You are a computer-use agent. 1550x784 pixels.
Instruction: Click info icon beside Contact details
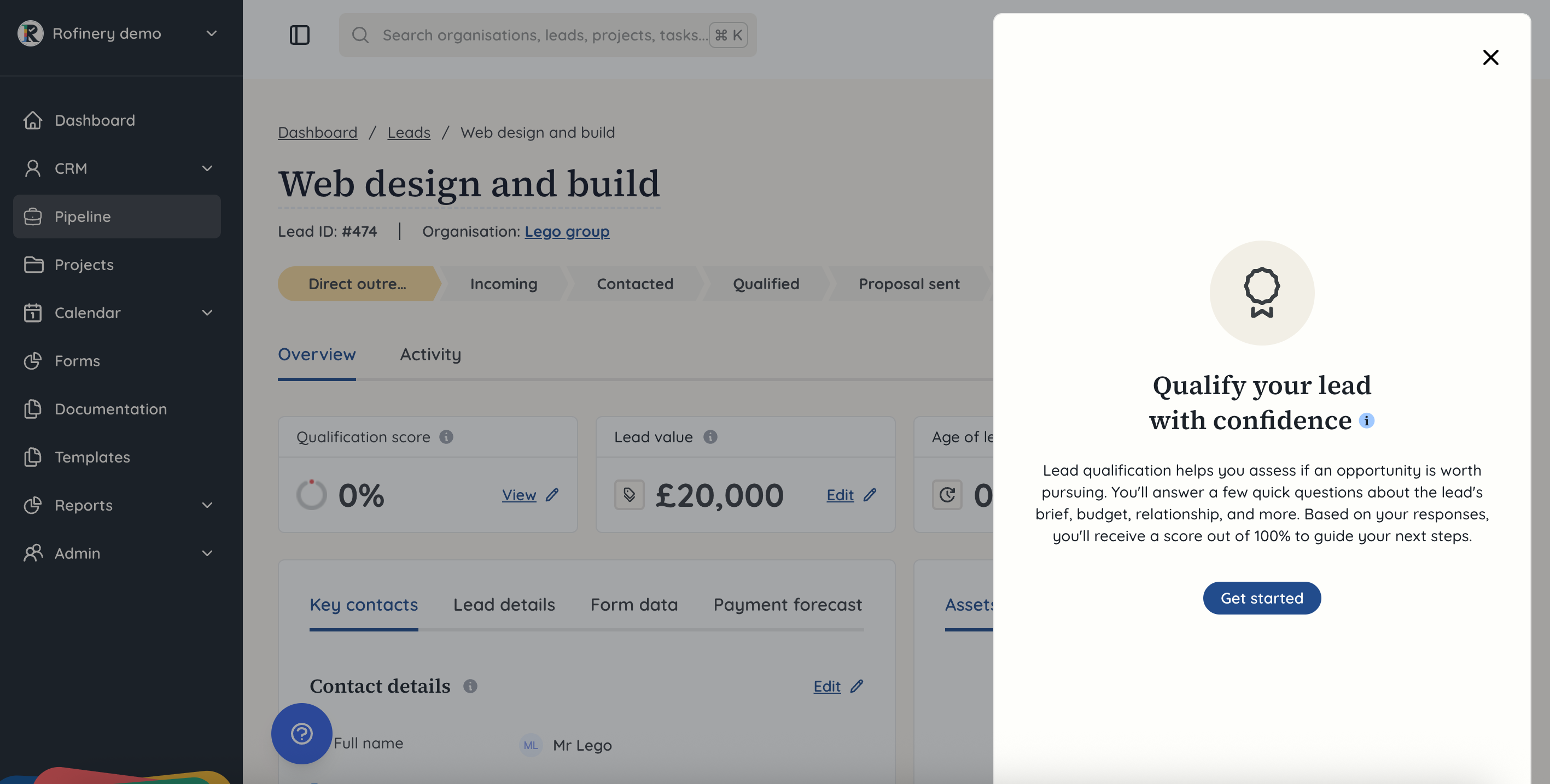(470, 686)
